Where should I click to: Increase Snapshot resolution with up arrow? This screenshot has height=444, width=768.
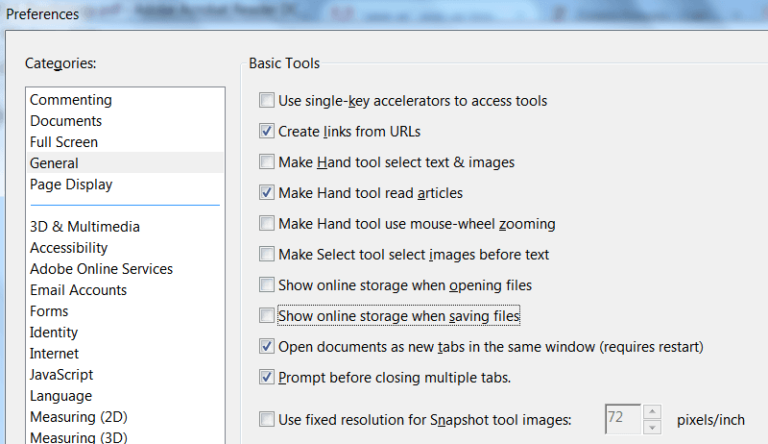(x=652, y=412)
